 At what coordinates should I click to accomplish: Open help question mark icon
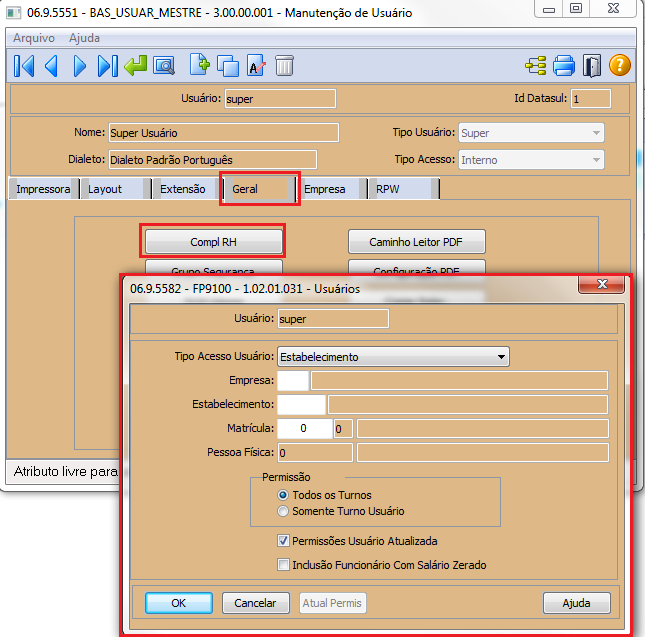(619, 65)
